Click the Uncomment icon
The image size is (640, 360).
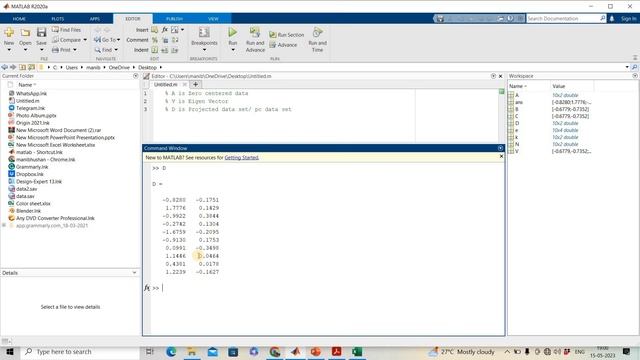click(165, 40)
